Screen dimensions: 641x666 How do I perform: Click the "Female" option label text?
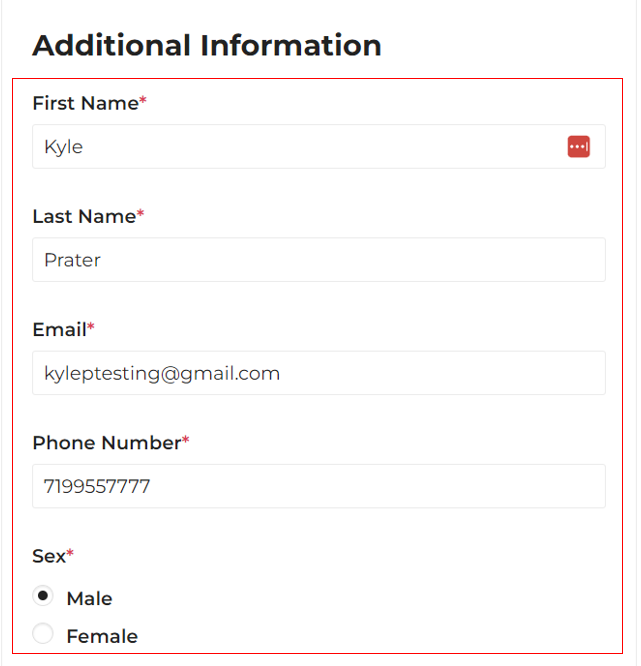click(x=102, y=636)
